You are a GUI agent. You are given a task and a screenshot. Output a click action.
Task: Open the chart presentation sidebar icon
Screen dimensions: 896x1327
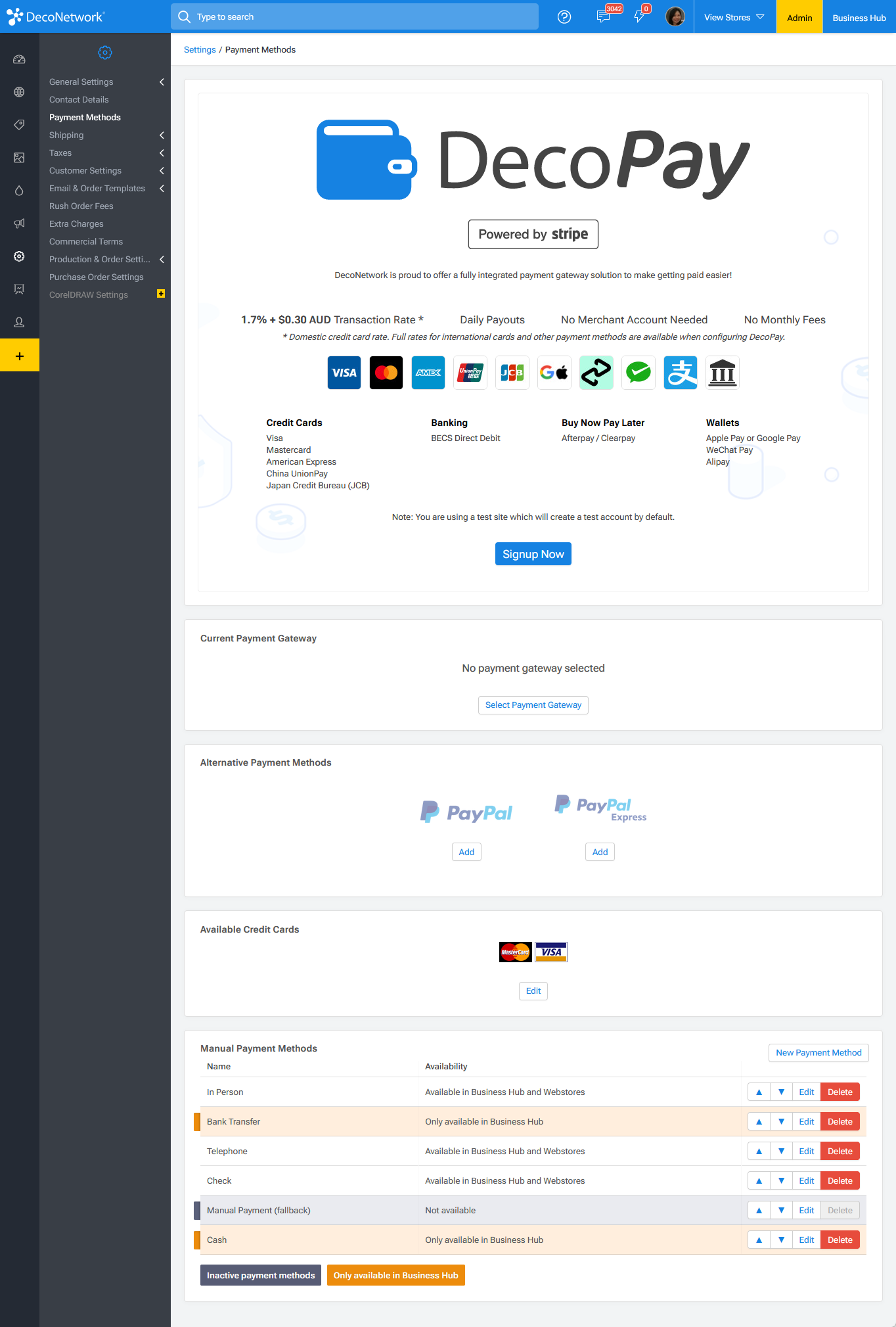[x=19, y=289]
